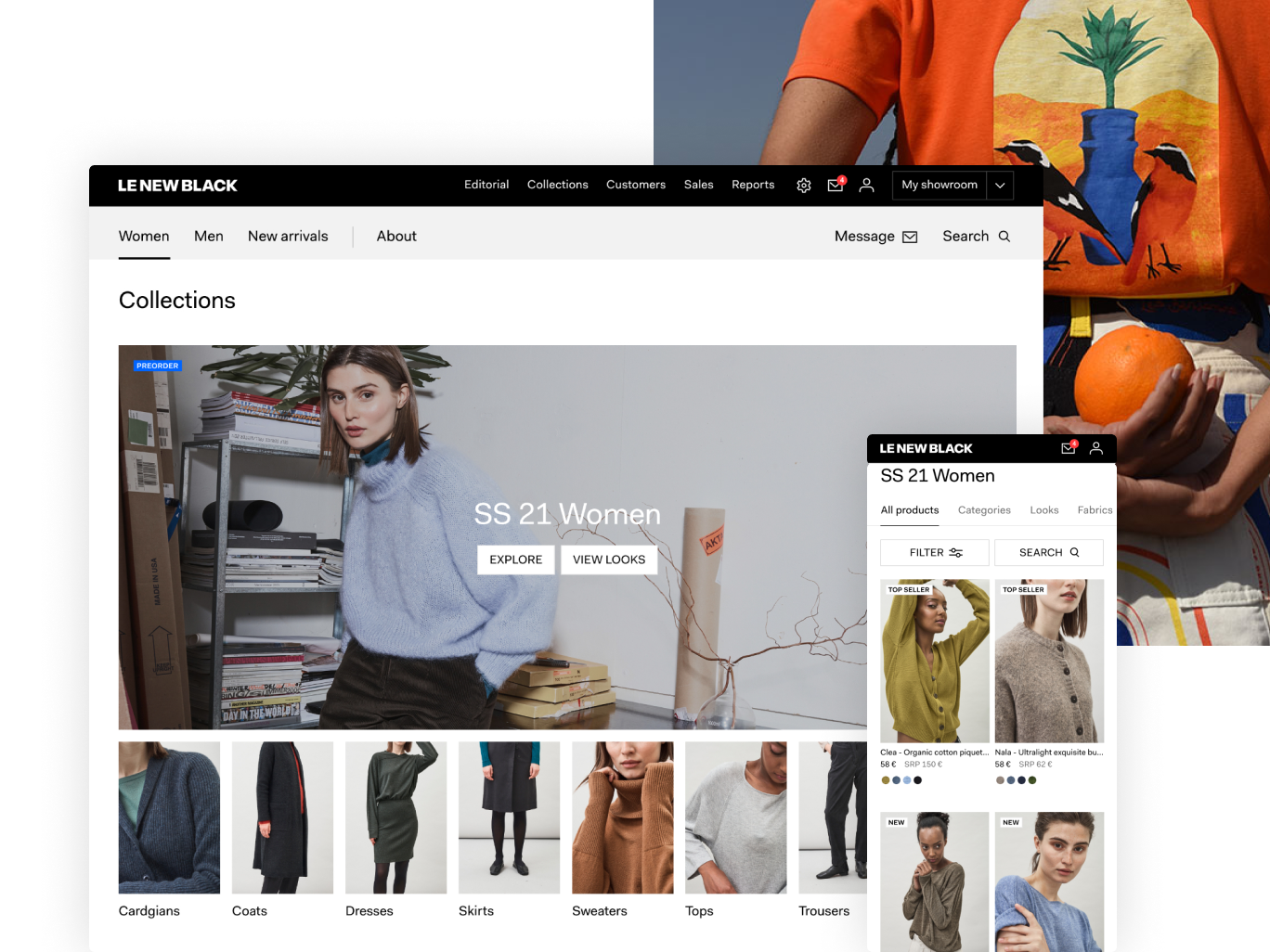Open the settings gear in the top bar
This screenshot has height=952, width=1270.
pyautogui.click(x=804, y=186)
